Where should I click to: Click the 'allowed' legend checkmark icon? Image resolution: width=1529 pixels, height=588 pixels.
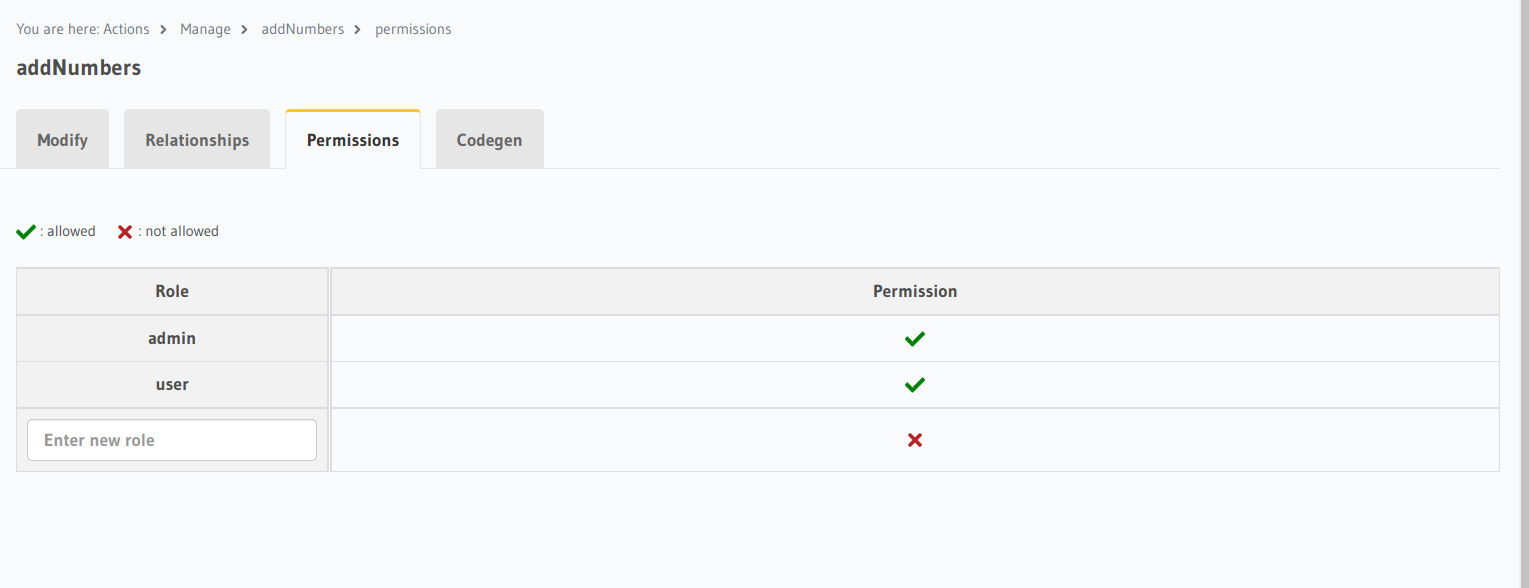click(26, 231)
